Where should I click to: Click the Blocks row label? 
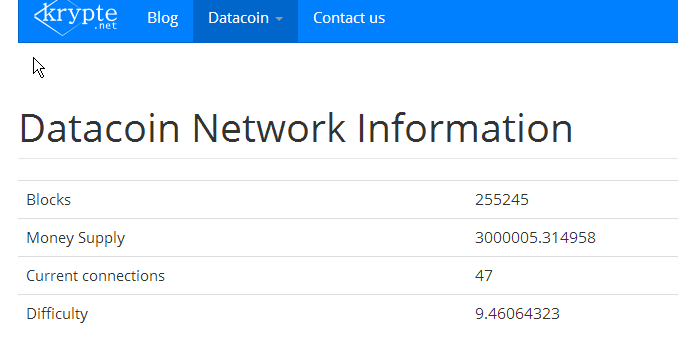point(48,200)
